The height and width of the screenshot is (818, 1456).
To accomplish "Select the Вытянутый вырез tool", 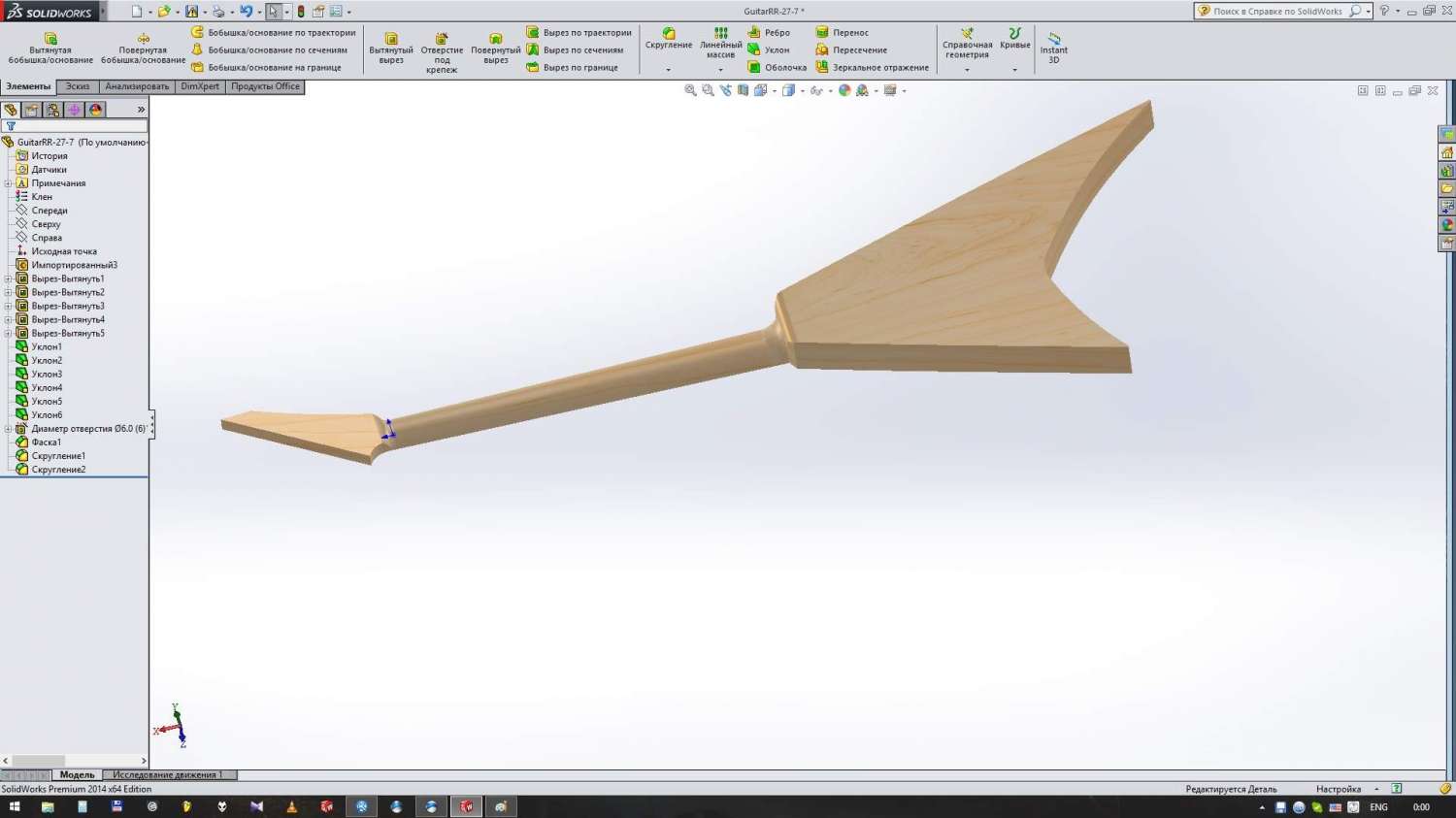I will [x=391, y=48].
